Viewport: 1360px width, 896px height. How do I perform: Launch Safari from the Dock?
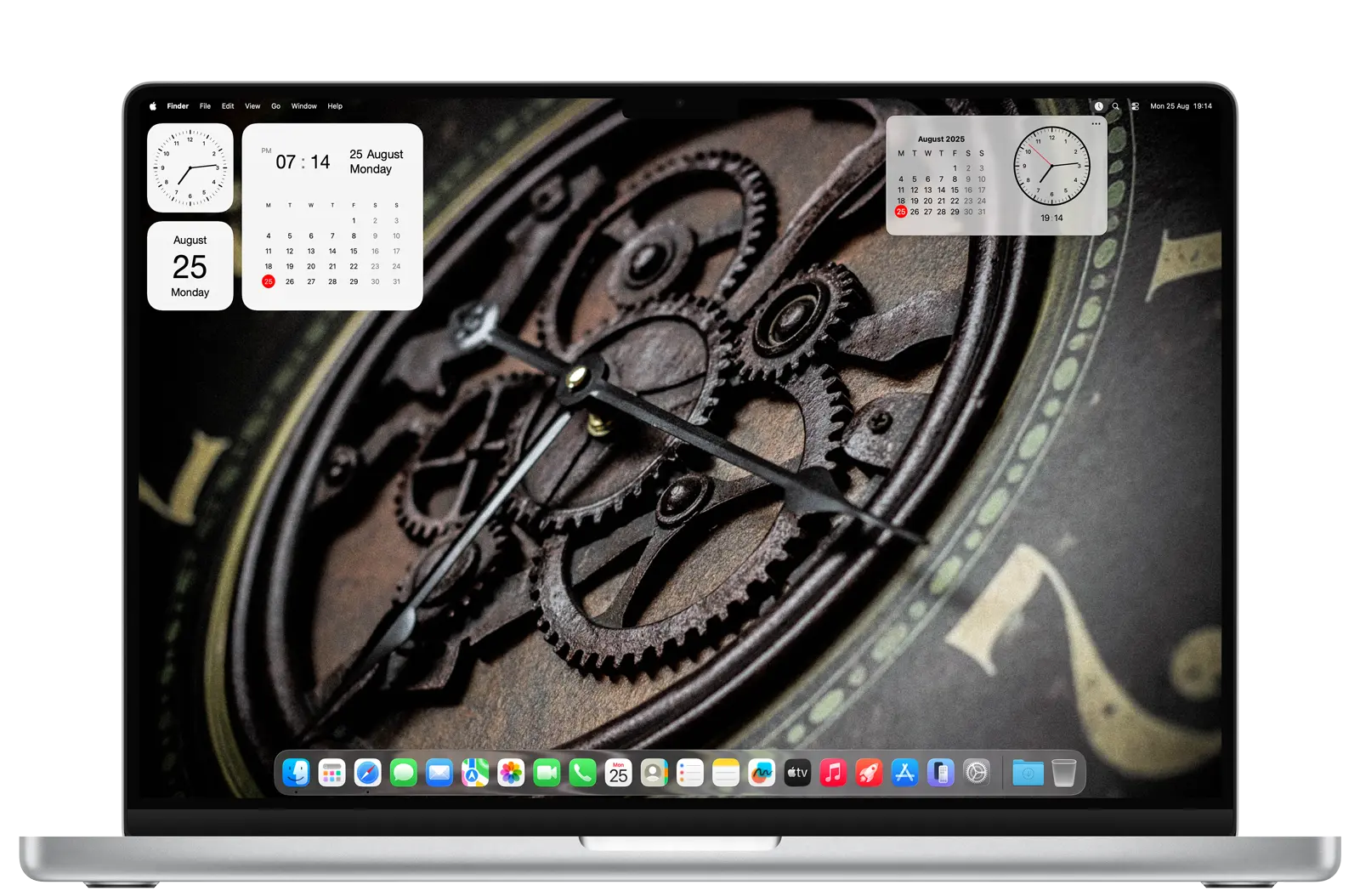[368, 773]
